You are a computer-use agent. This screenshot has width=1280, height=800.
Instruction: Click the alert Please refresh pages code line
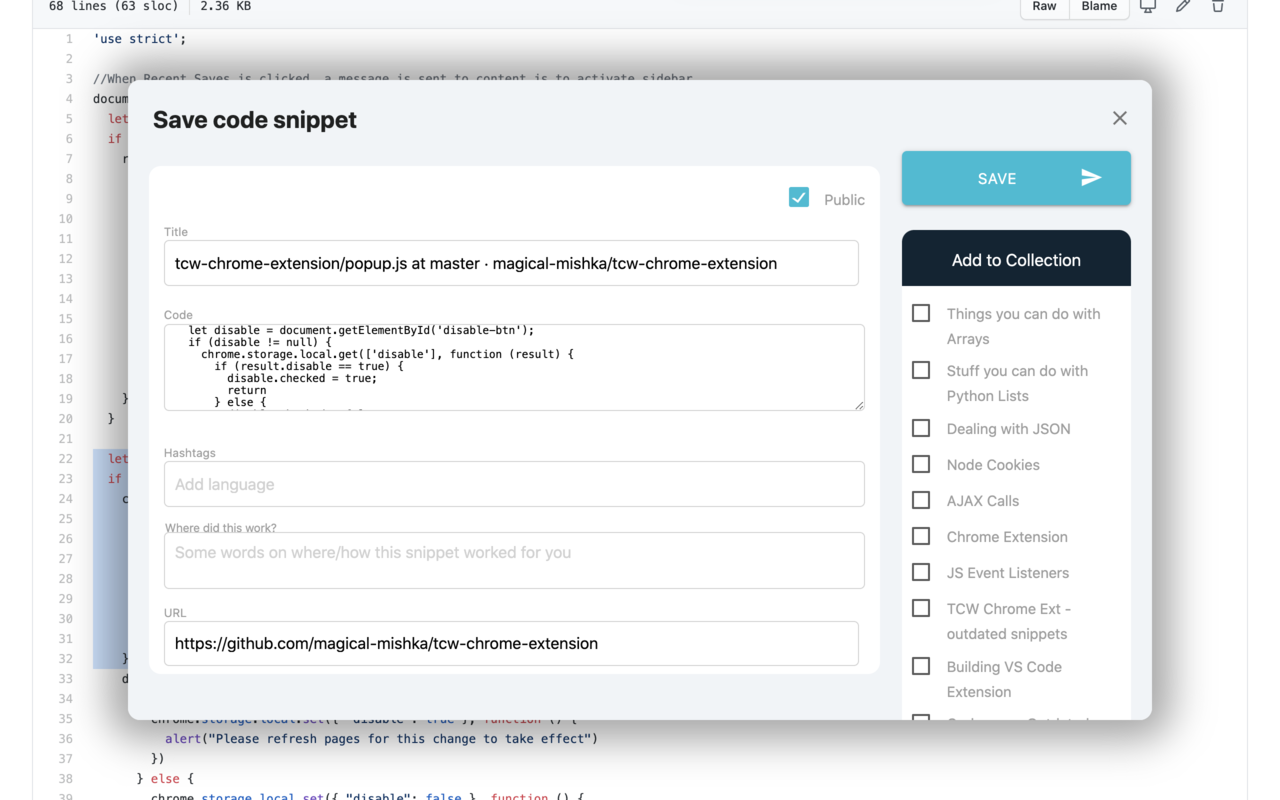tap(381, 739)
